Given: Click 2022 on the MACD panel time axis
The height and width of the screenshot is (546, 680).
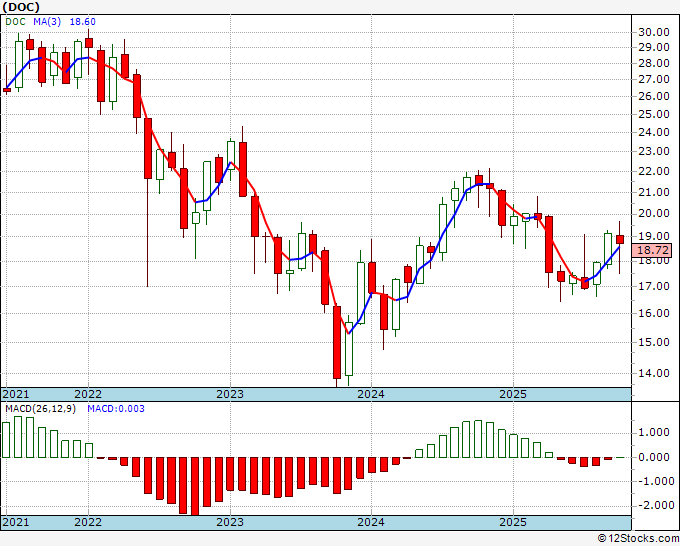Looking at the screenshot, I should [88, 522].
